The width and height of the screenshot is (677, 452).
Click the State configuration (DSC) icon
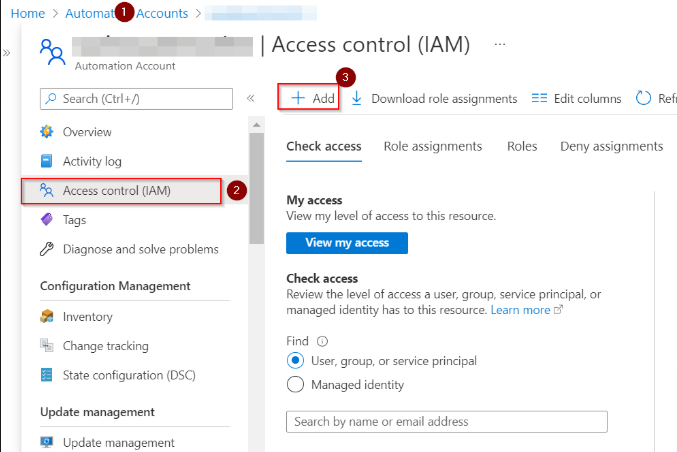[46, 375]
